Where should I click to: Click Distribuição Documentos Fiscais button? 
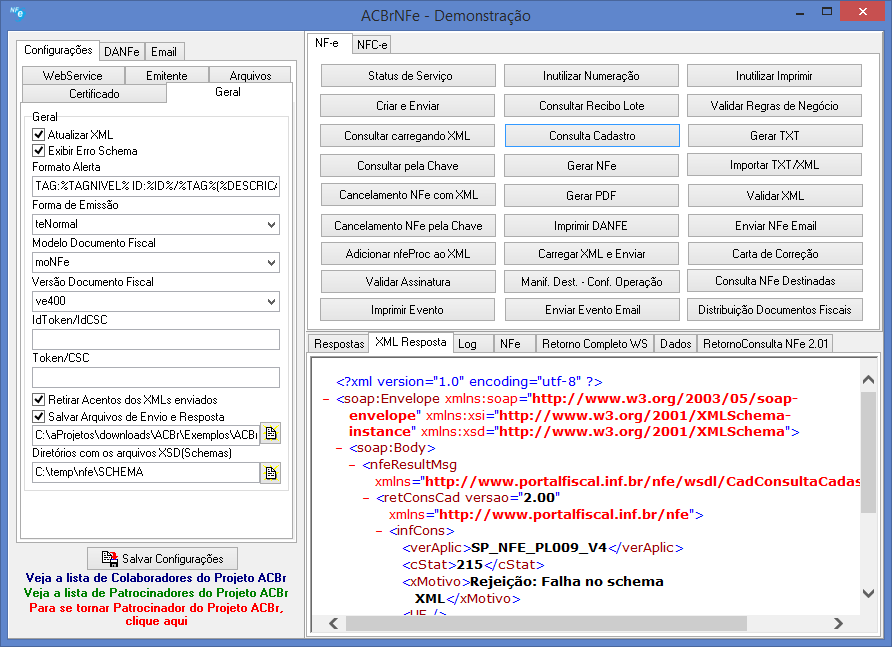(775, 310)
